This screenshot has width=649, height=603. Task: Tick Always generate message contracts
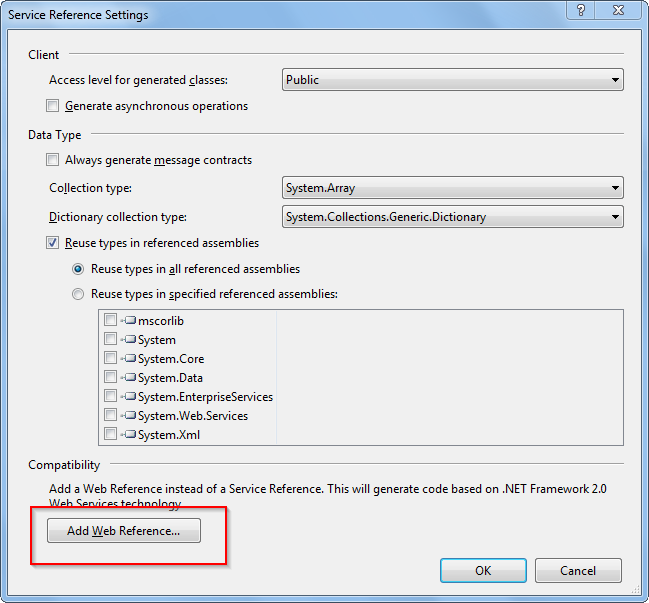coord(52,159)
